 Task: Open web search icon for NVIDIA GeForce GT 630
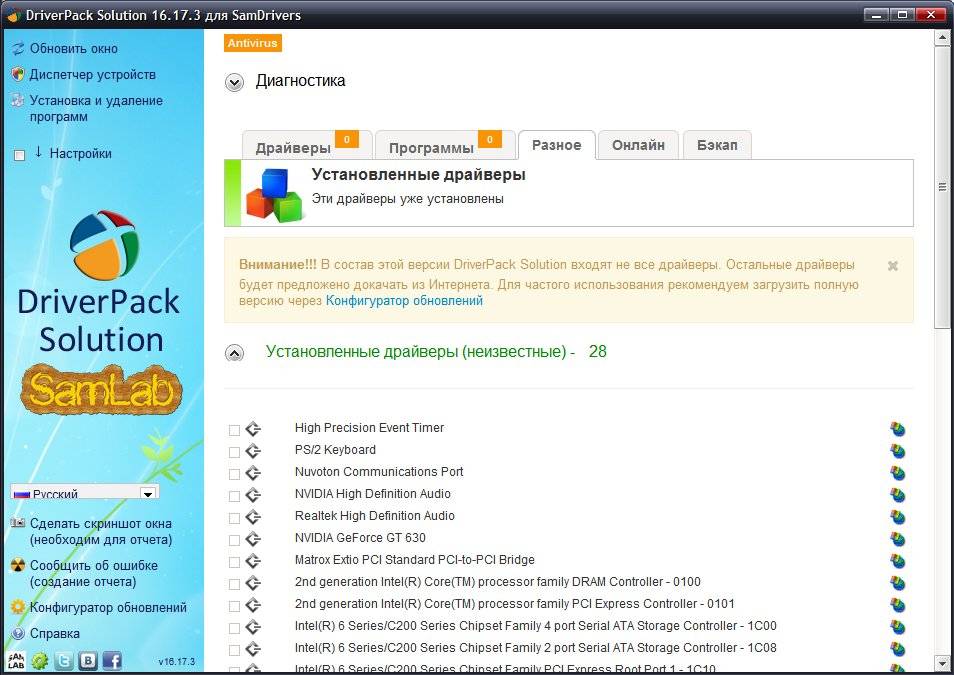pyautogui.click(x=897, y=539)
